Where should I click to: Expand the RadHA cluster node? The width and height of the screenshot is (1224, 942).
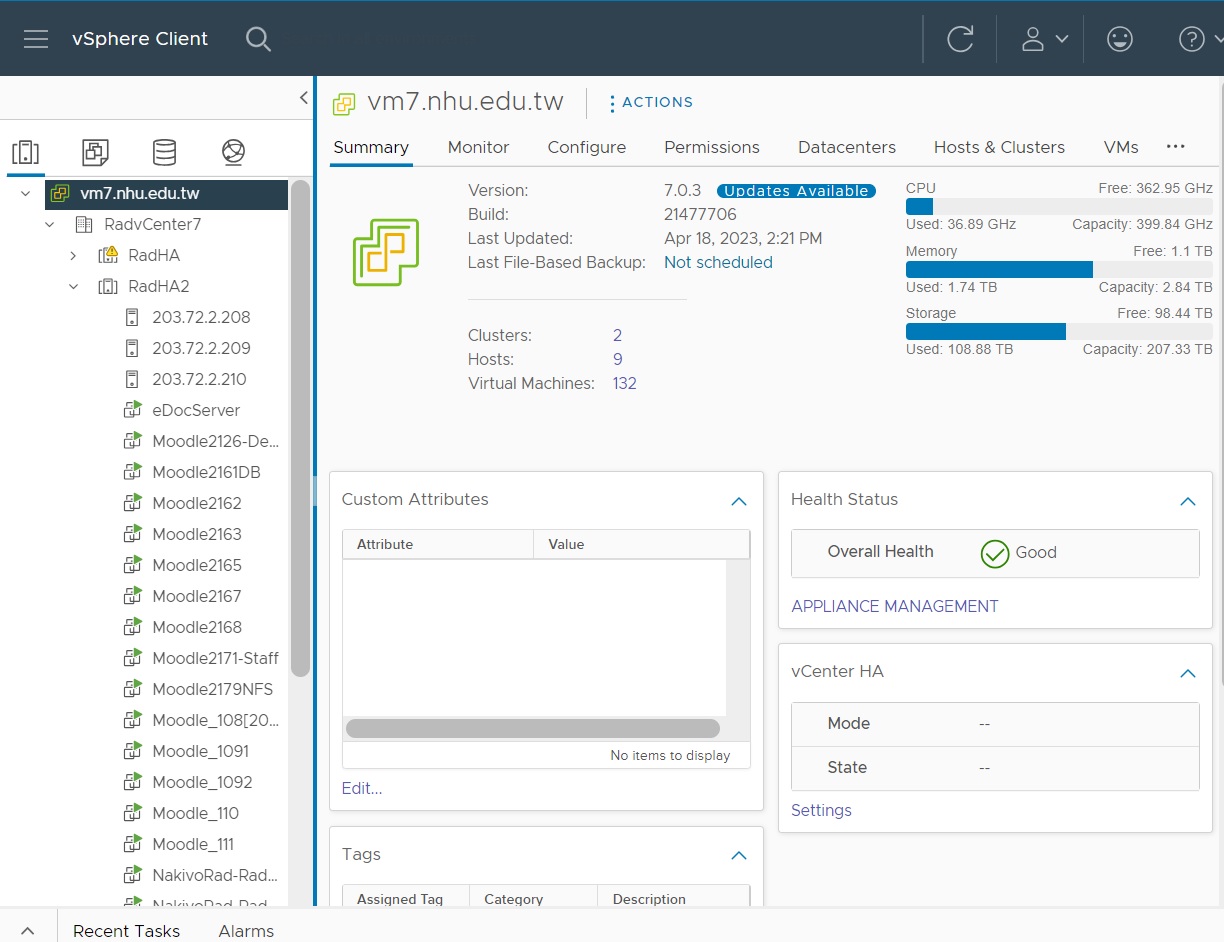tap(73, 255)
